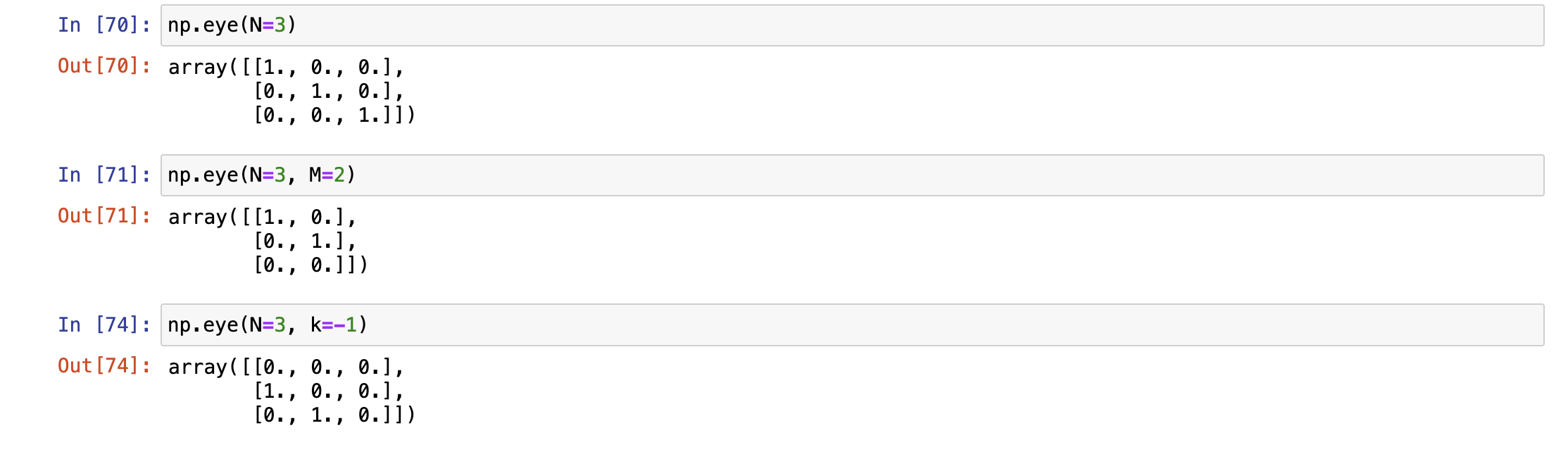Click the Out[70] output prompt
The image size is (1568, 459).
point(104,66)
